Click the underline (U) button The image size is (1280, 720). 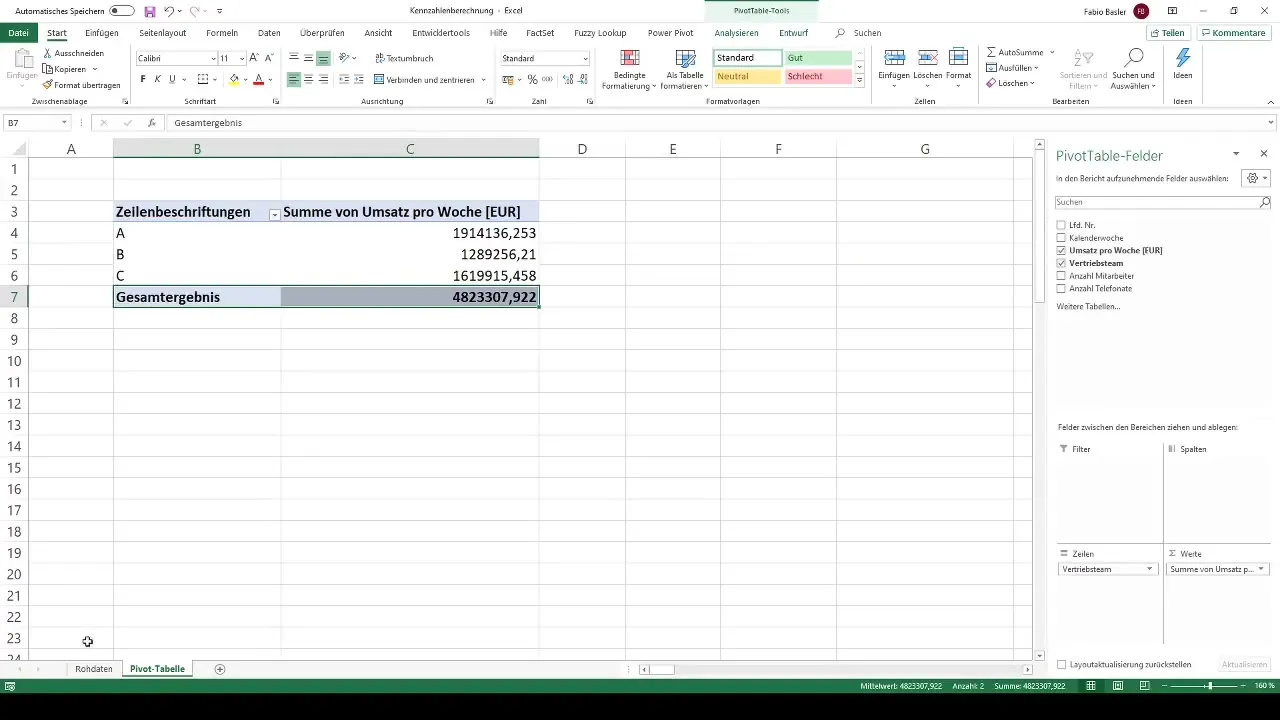172,79
